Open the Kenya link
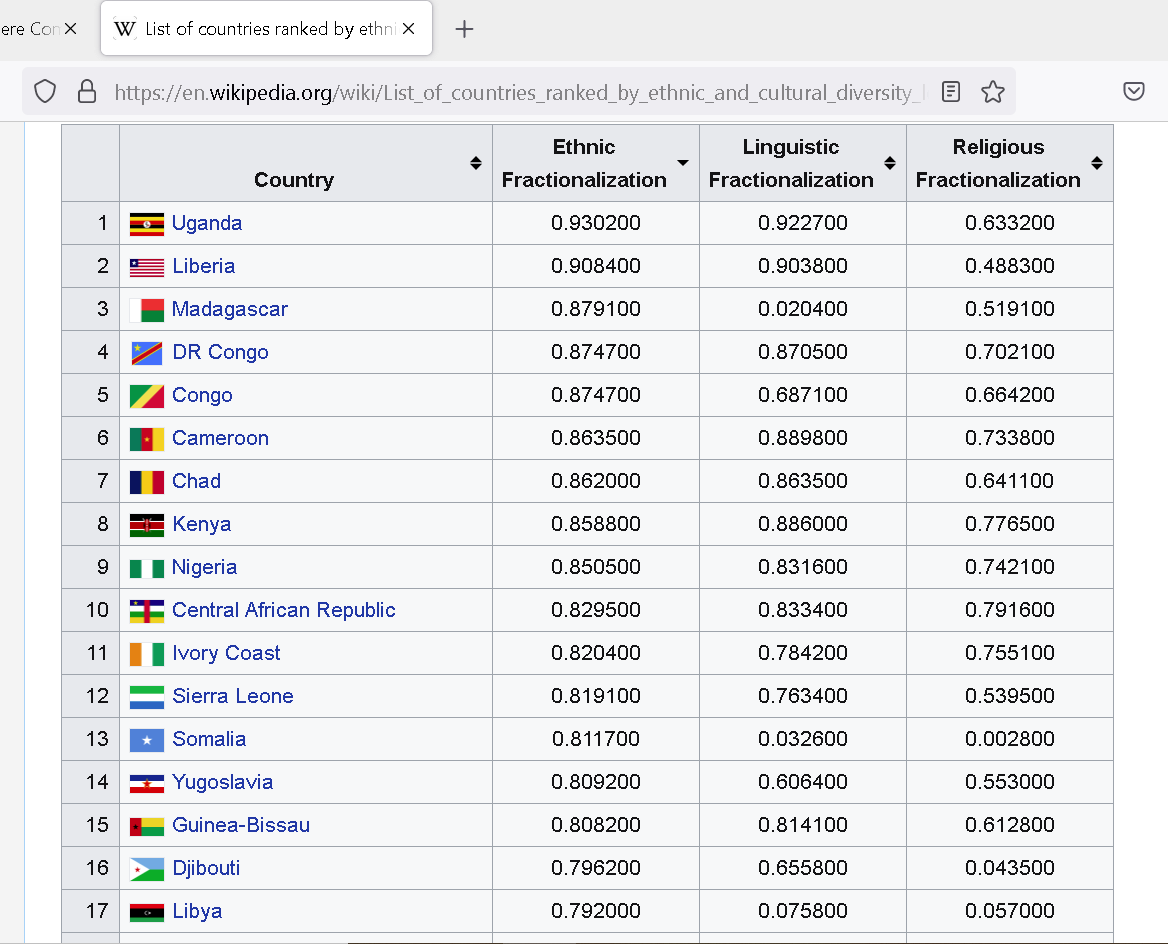This screenshot has height=944, width=1168. pos(201,525)
